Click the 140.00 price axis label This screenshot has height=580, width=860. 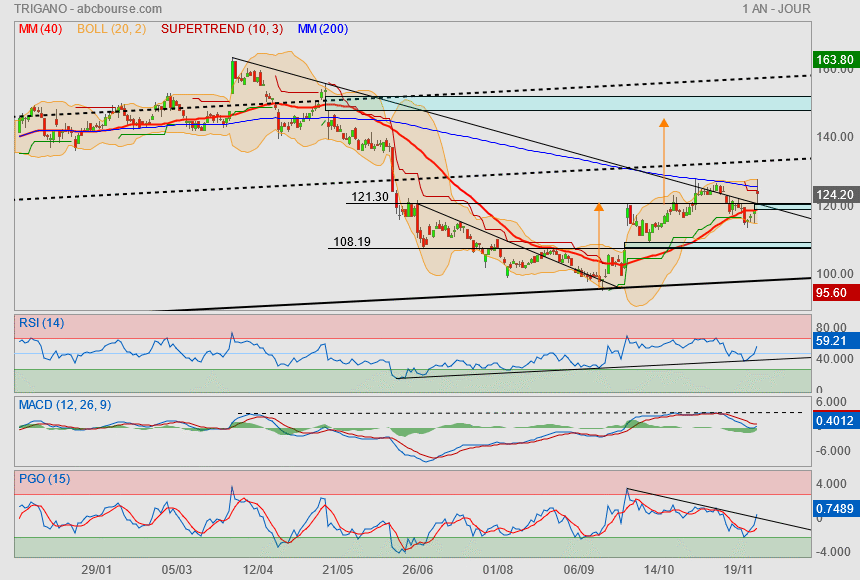tap(835, 137)
